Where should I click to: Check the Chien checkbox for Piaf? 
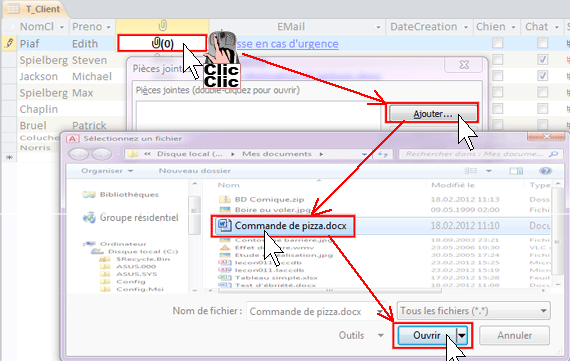point(497,43)
